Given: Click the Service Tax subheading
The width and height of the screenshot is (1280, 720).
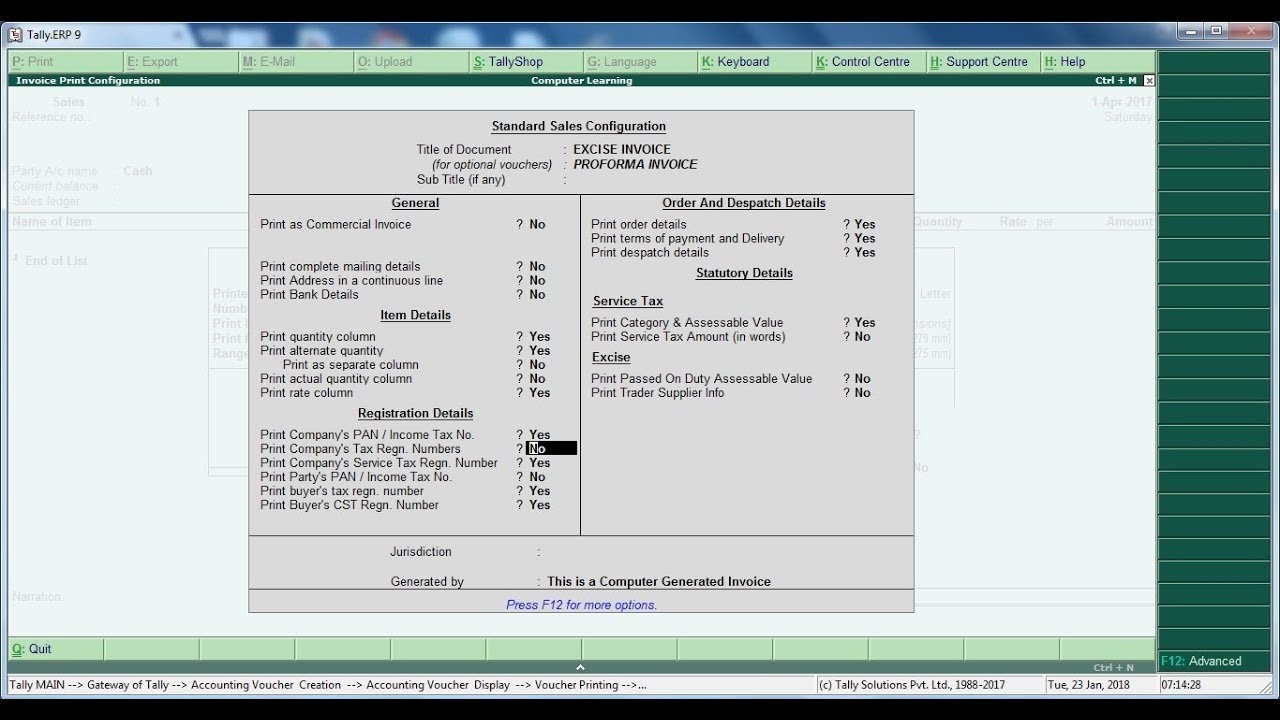Looking at the screenshot, I should (628, 301).
